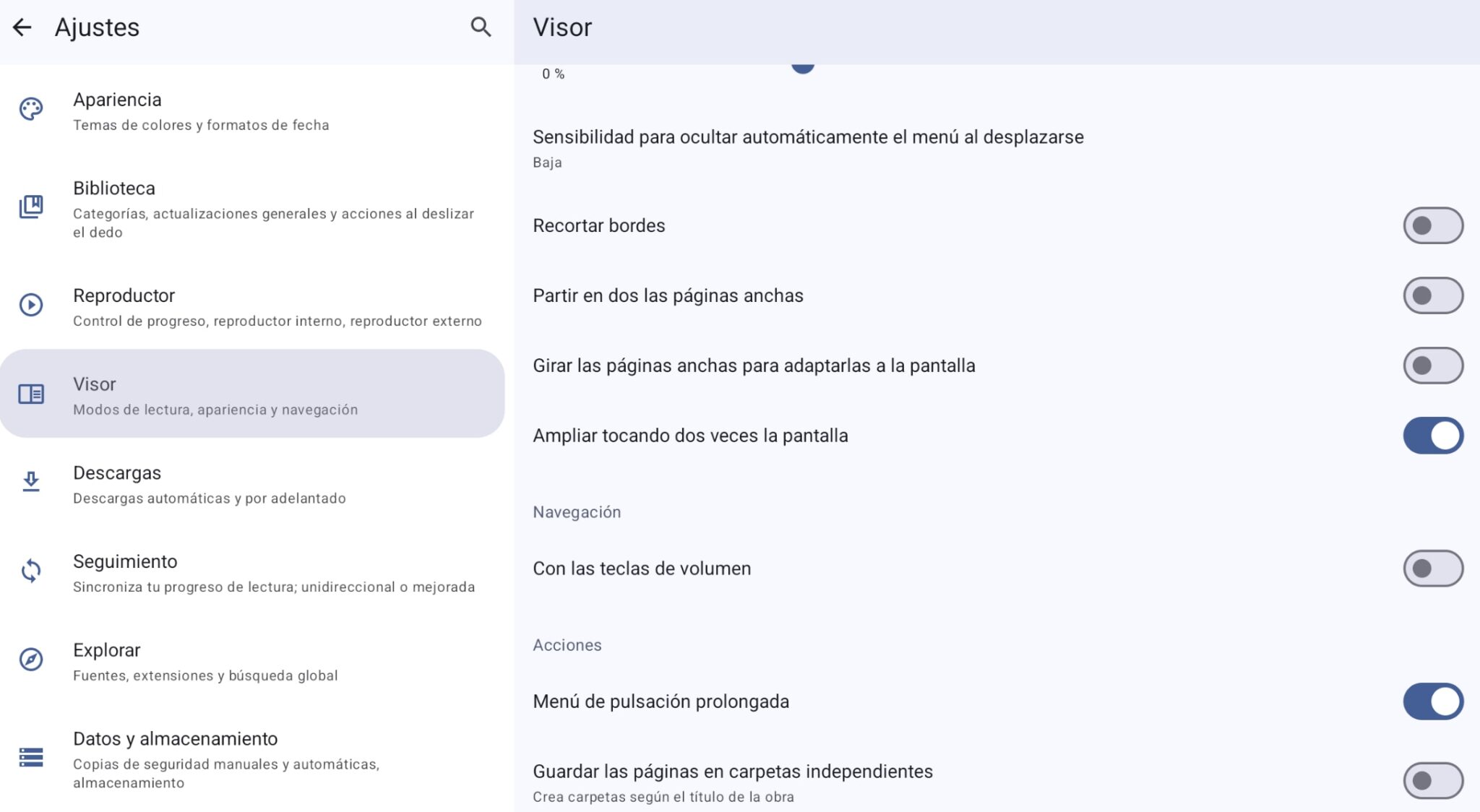Image resolution: width=1480 pixels, height=812 pixels.
Task: Enable Partir en dos las páginas anchas
Action: point(1432,295)
